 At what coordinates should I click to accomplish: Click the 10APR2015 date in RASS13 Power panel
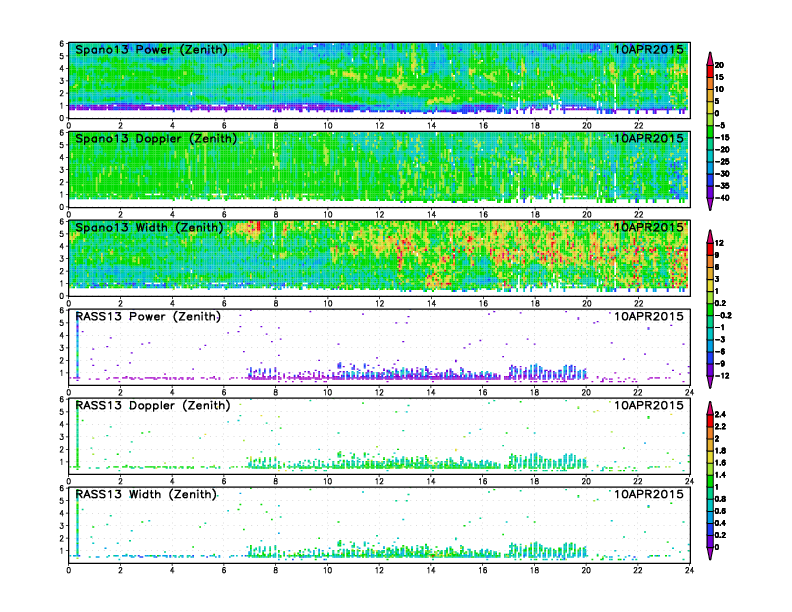coord(649,317)
